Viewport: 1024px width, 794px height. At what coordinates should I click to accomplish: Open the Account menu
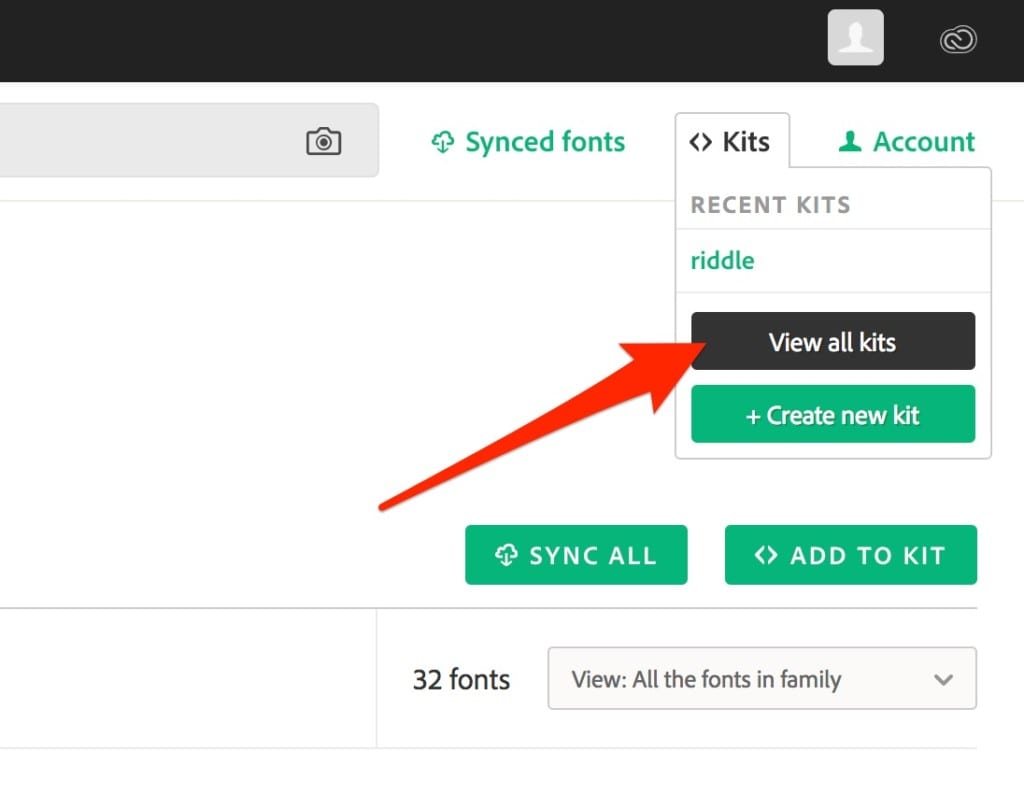[x=906, y=142]
